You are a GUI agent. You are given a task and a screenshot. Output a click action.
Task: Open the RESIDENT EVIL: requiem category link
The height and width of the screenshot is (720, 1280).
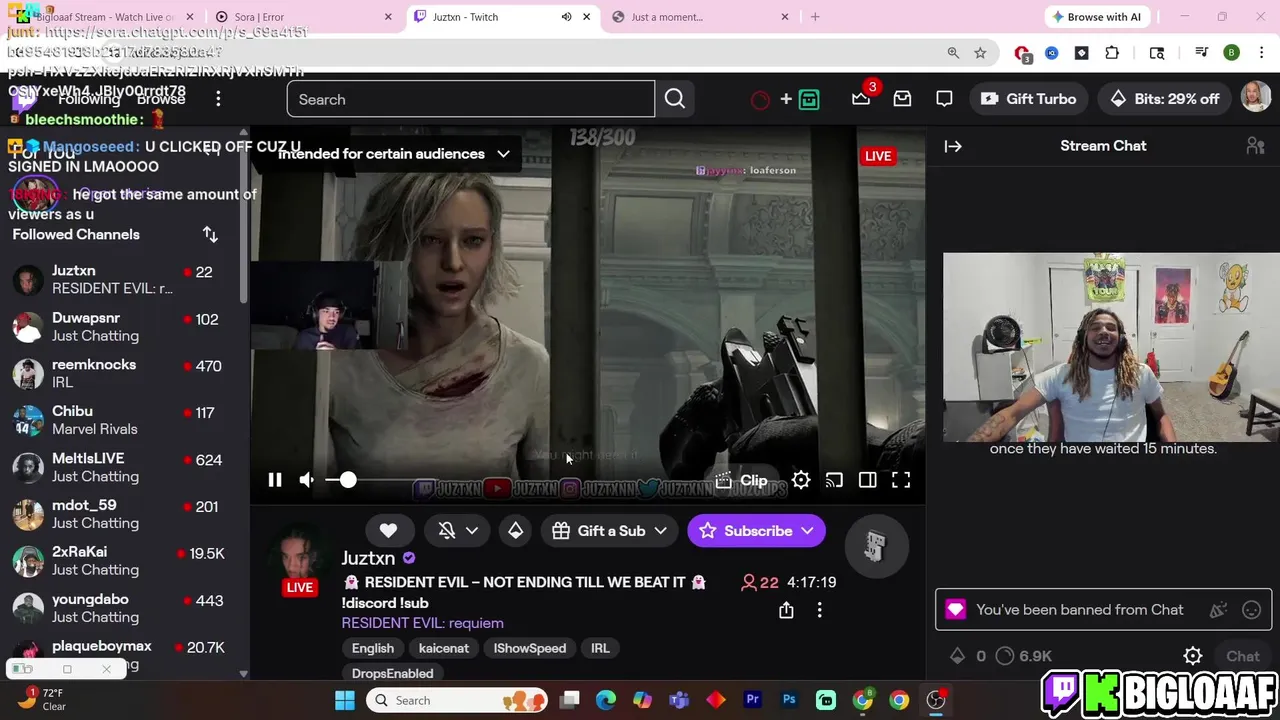(x=422, y=623)
